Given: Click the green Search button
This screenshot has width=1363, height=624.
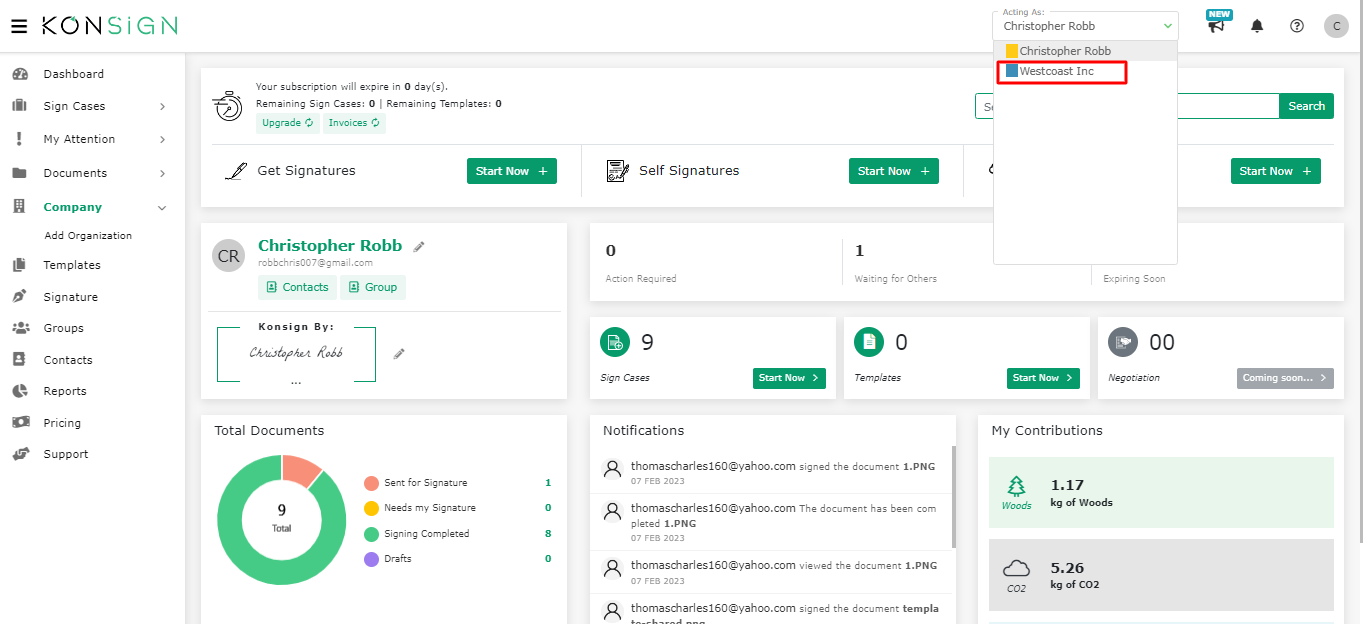Looking at the screenshot, I should [x=1306, y=106].
